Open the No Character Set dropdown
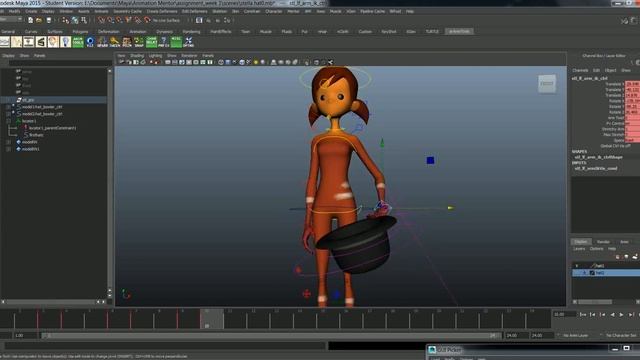This screenshot has width=640, height=360. [x=620, y=335]
